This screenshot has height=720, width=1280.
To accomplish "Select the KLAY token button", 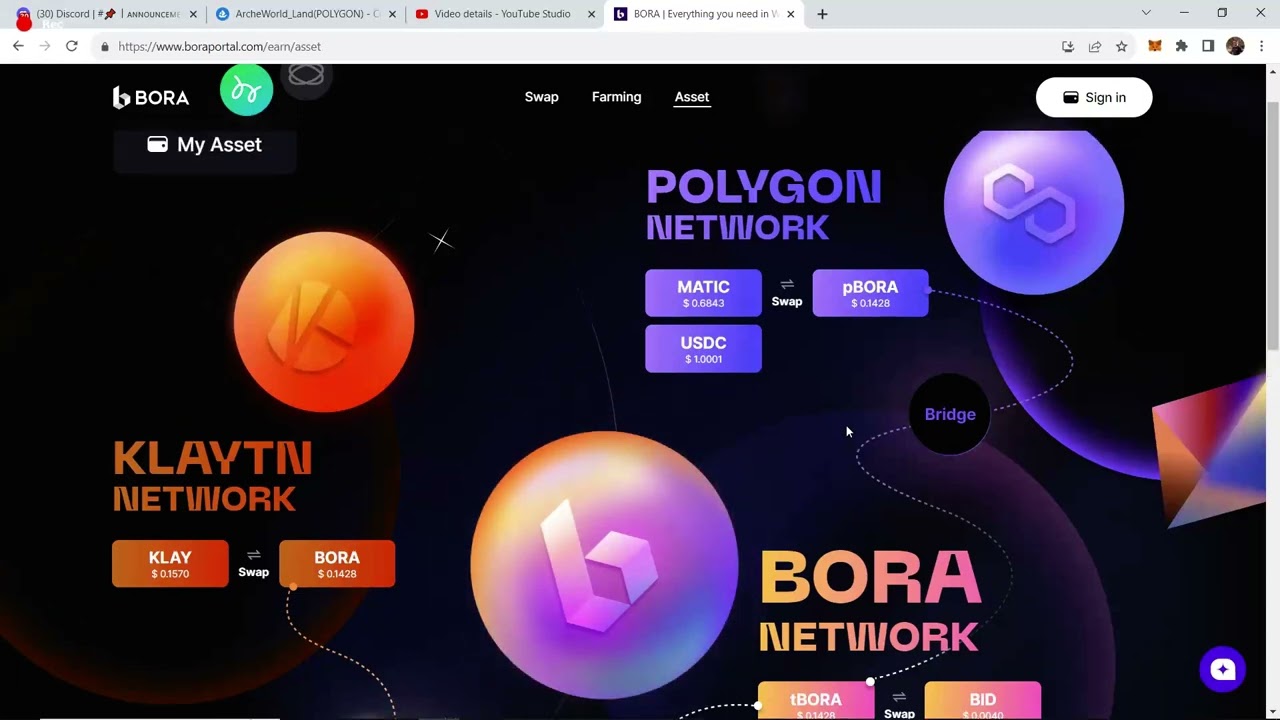I will coord(170,564).
